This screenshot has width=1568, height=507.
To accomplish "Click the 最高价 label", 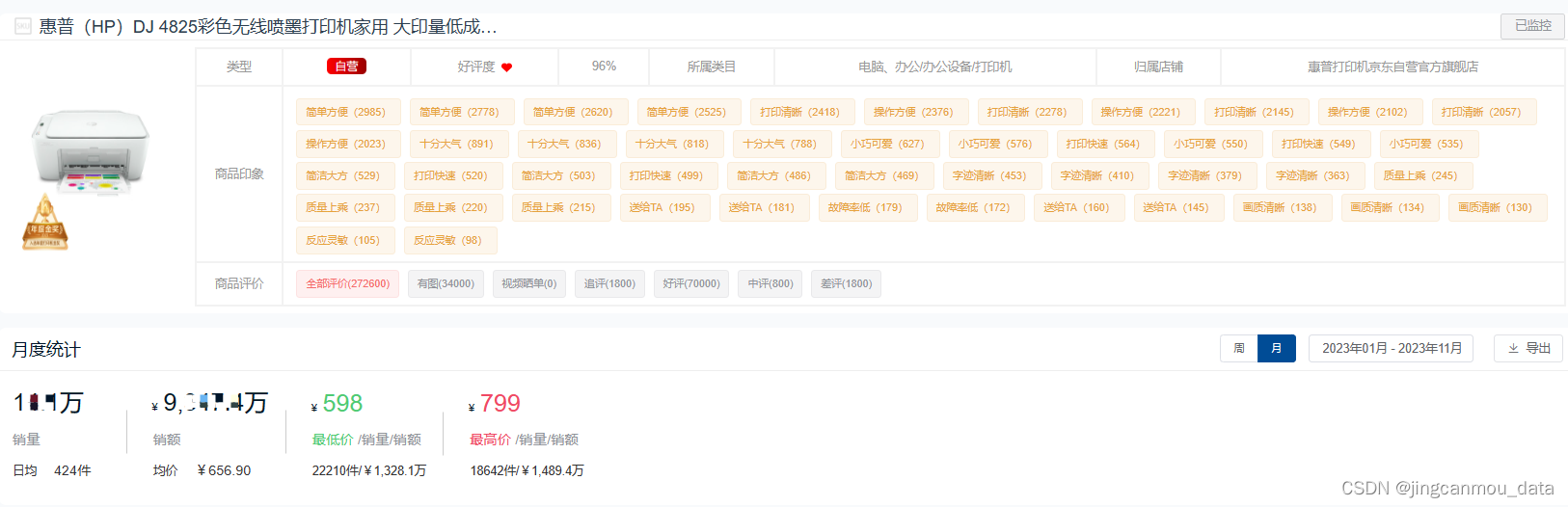I will pyautogui.click(x=491, y=440).
